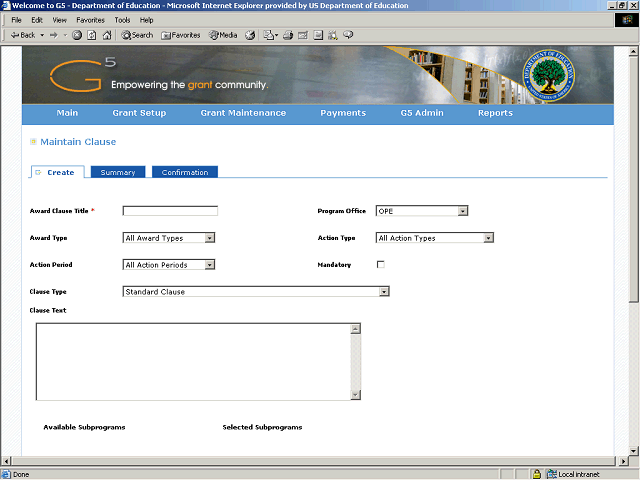Switch to the Confirmation tab

pyautogui.click(x=185, y=172)
